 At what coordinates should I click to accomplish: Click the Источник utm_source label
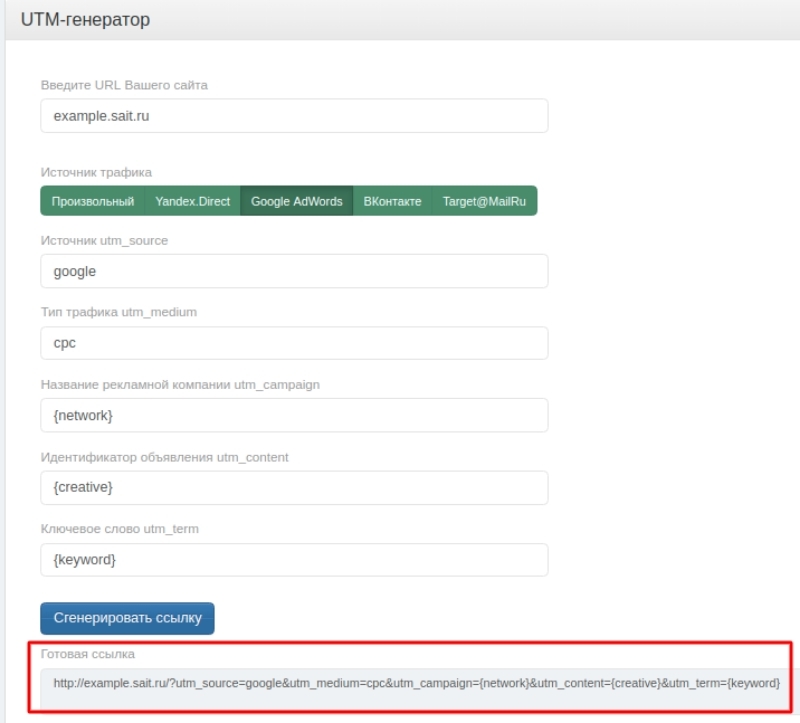coord(104,240)
